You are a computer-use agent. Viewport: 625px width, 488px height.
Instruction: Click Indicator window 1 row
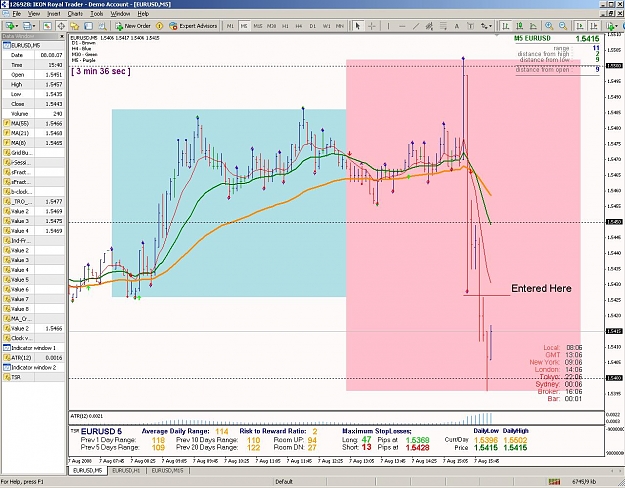pos(33,348)
